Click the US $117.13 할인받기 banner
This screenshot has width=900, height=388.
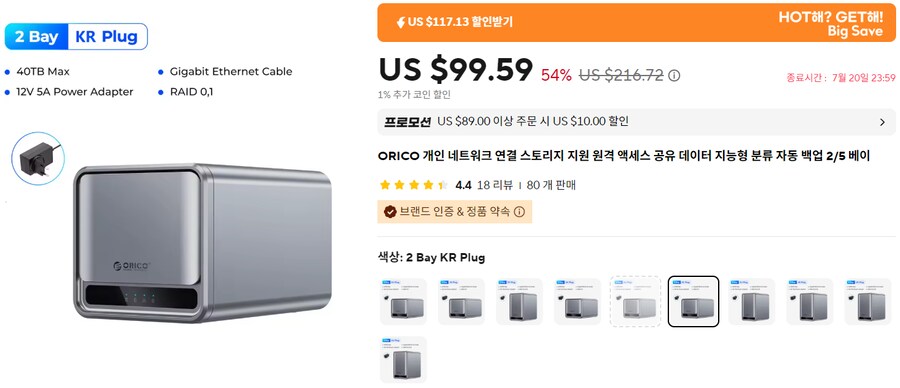[636, 22]
